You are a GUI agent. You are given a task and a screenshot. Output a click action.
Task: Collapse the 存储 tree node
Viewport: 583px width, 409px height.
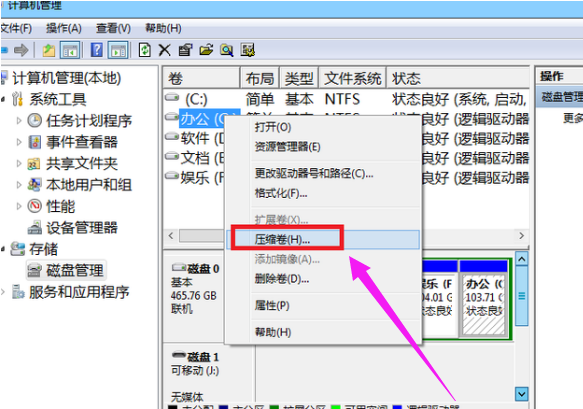pyautogui.click(x=3, y=249)
